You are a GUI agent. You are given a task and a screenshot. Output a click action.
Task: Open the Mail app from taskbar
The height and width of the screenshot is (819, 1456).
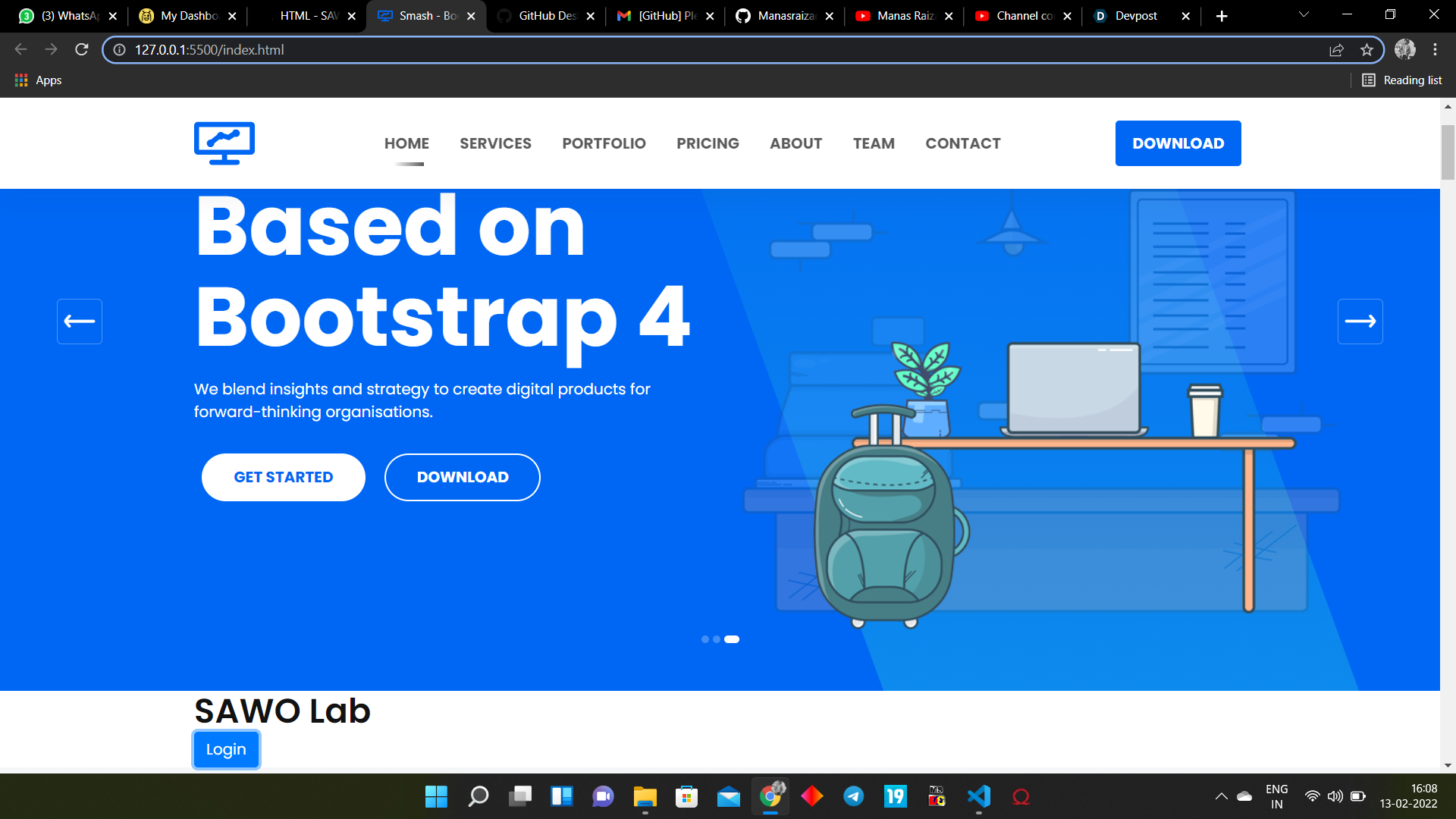tap(728, 796)
